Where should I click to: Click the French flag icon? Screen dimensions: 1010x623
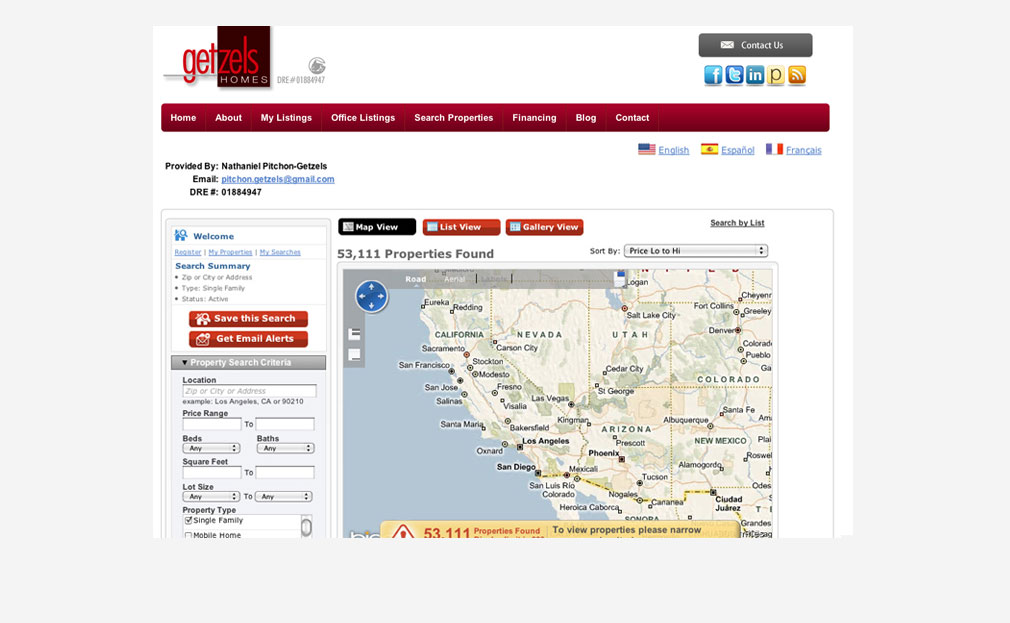pyautogui.click(x=774, y=149)
